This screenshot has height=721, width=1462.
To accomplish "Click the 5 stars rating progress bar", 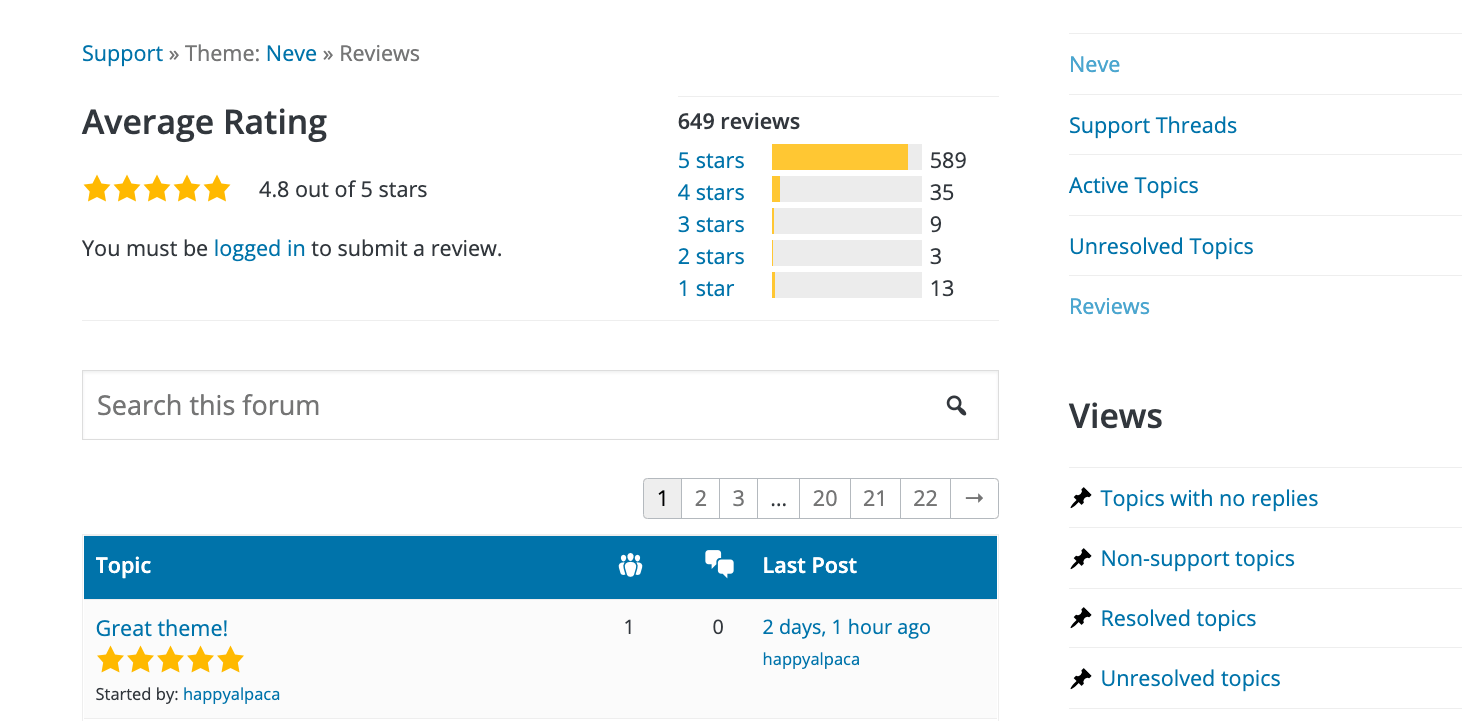I will pyautogui.click(x=845, y=157).
